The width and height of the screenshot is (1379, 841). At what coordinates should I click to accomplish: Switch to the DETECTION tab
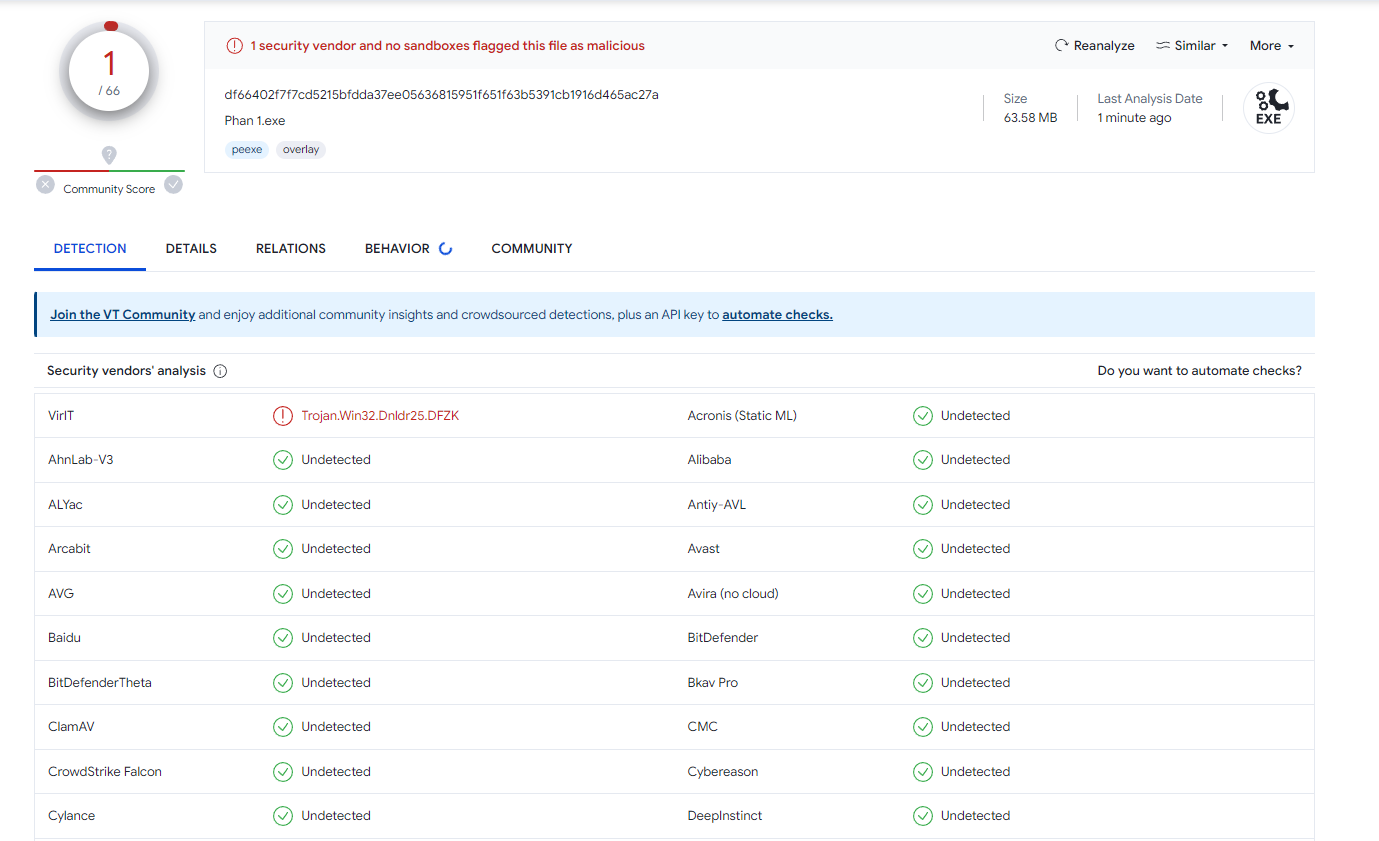[x=90, y=249]
